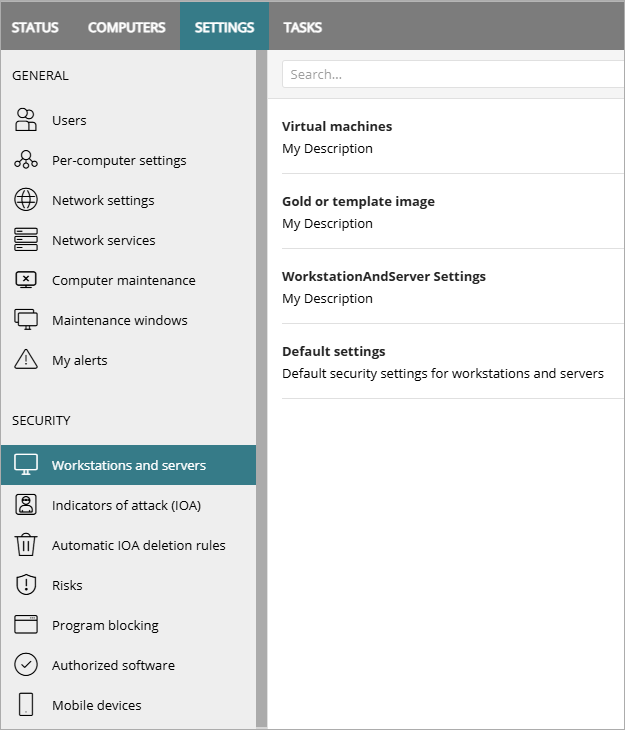Open the Automatic IOA deletion rules label
The height and width of the screenshot is (730, 625).
pos(139,545)
